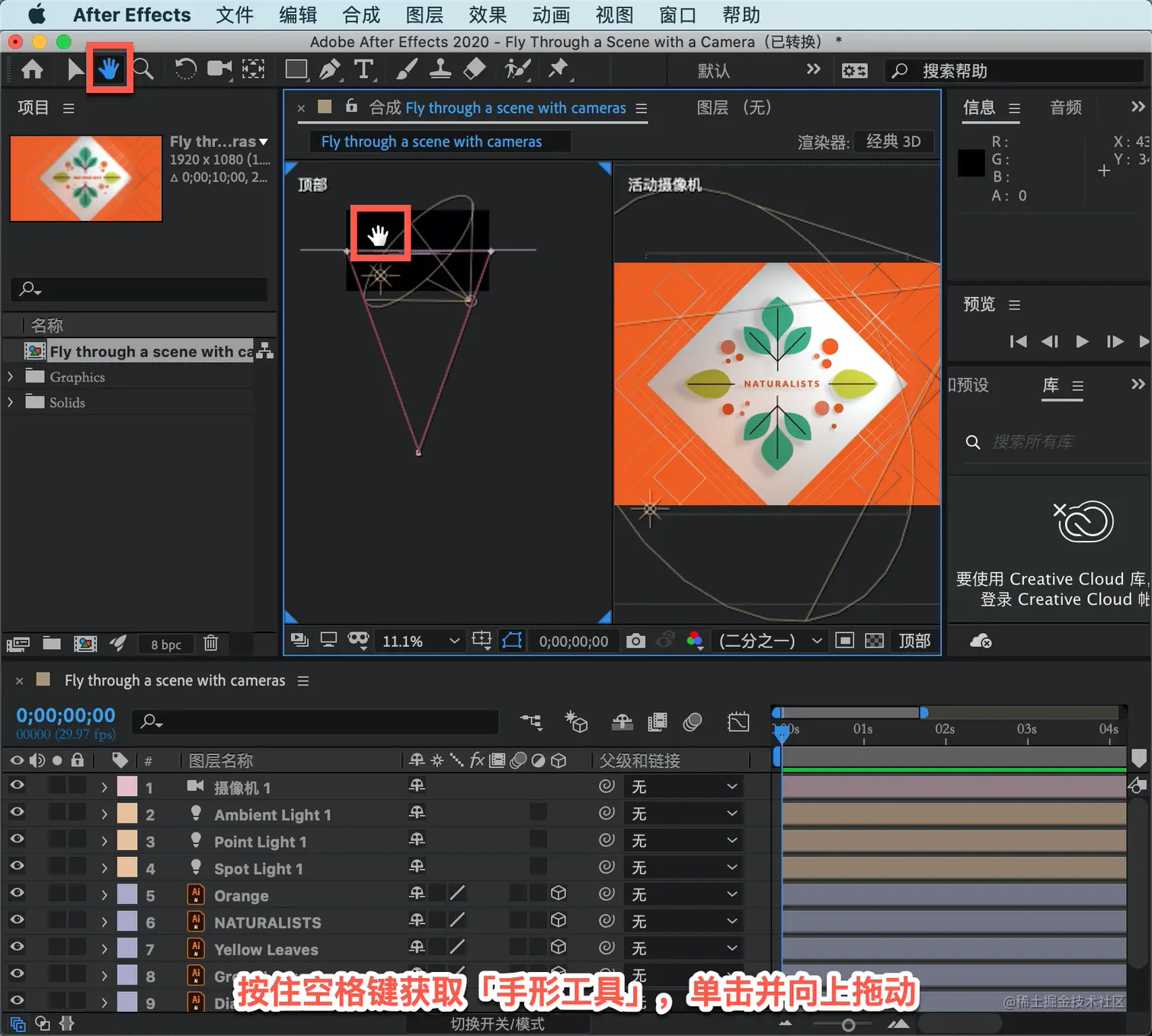This screenshot has width=1152, height=1036.
Task: Hide the Ambient Light 1 layer
Action: (x=17, y=813)
